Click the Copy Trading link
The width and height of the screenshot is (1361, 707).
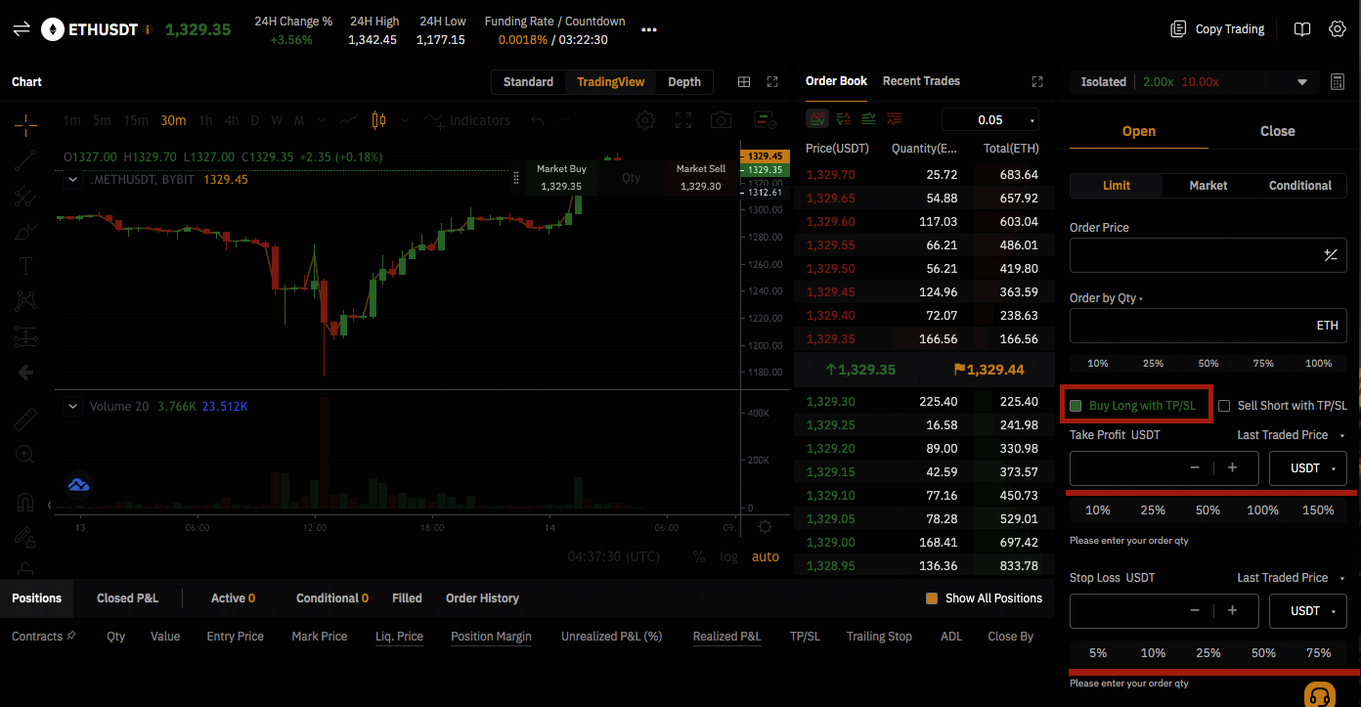(1218, 29)
